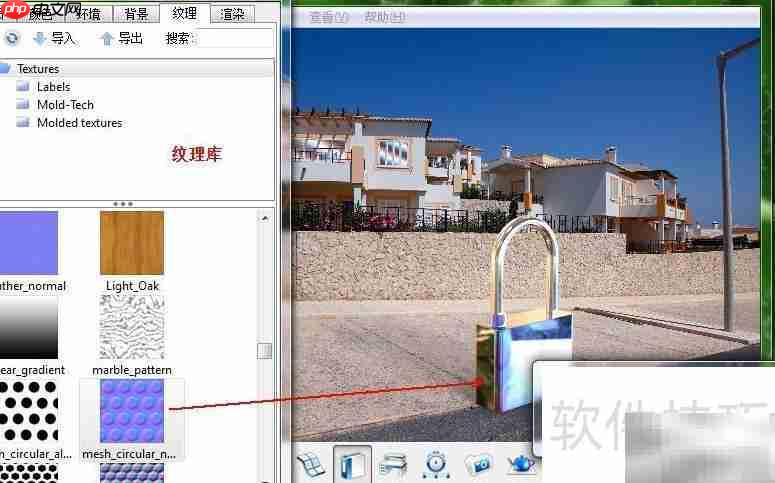Open the 查看(V) menu
Image resolution: width=775 pixels, height=483 pixels.
click(x=329, y=17)
